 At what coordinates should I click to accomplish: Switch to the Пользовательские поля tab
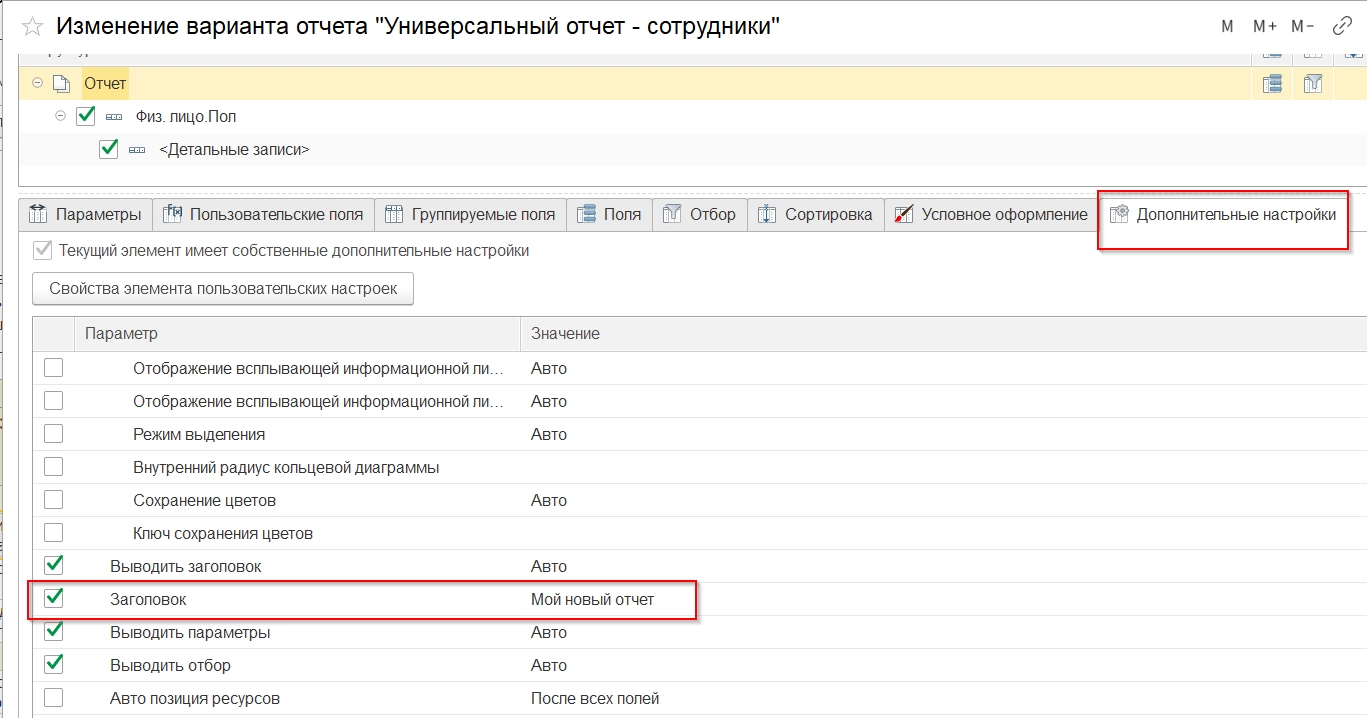264,214
